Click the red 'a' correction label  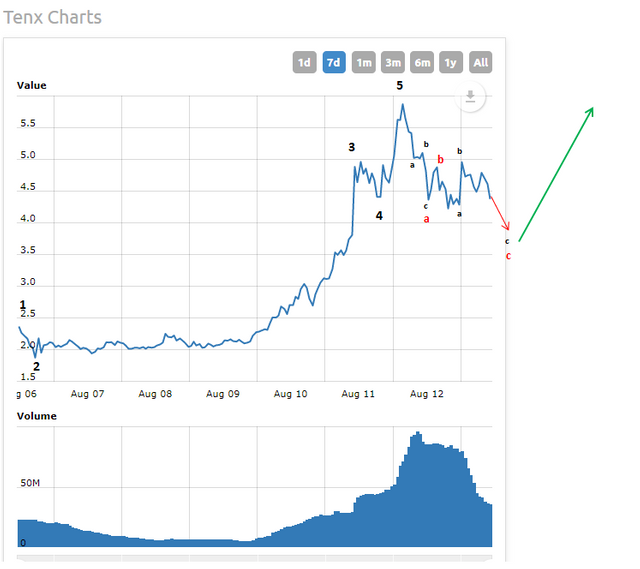pos(427,219)
